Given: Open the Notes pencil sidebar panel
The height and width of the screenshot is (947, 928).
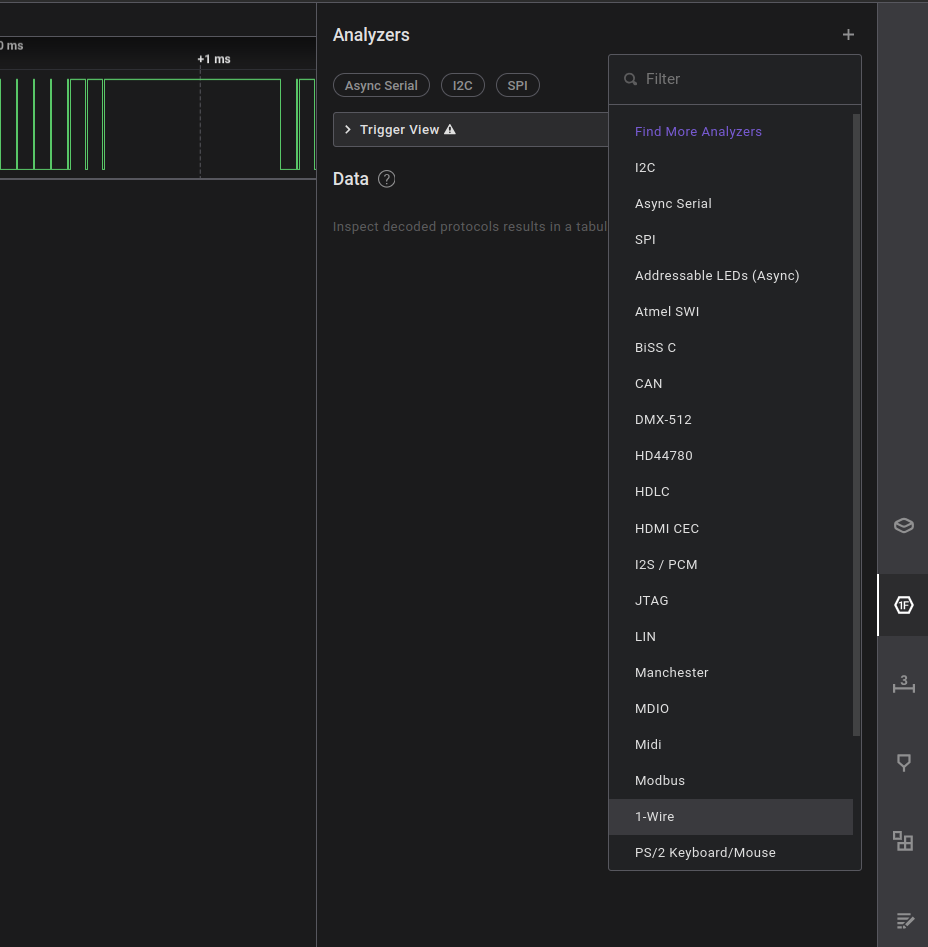Looking at the screenshot, I should [903, 920].
